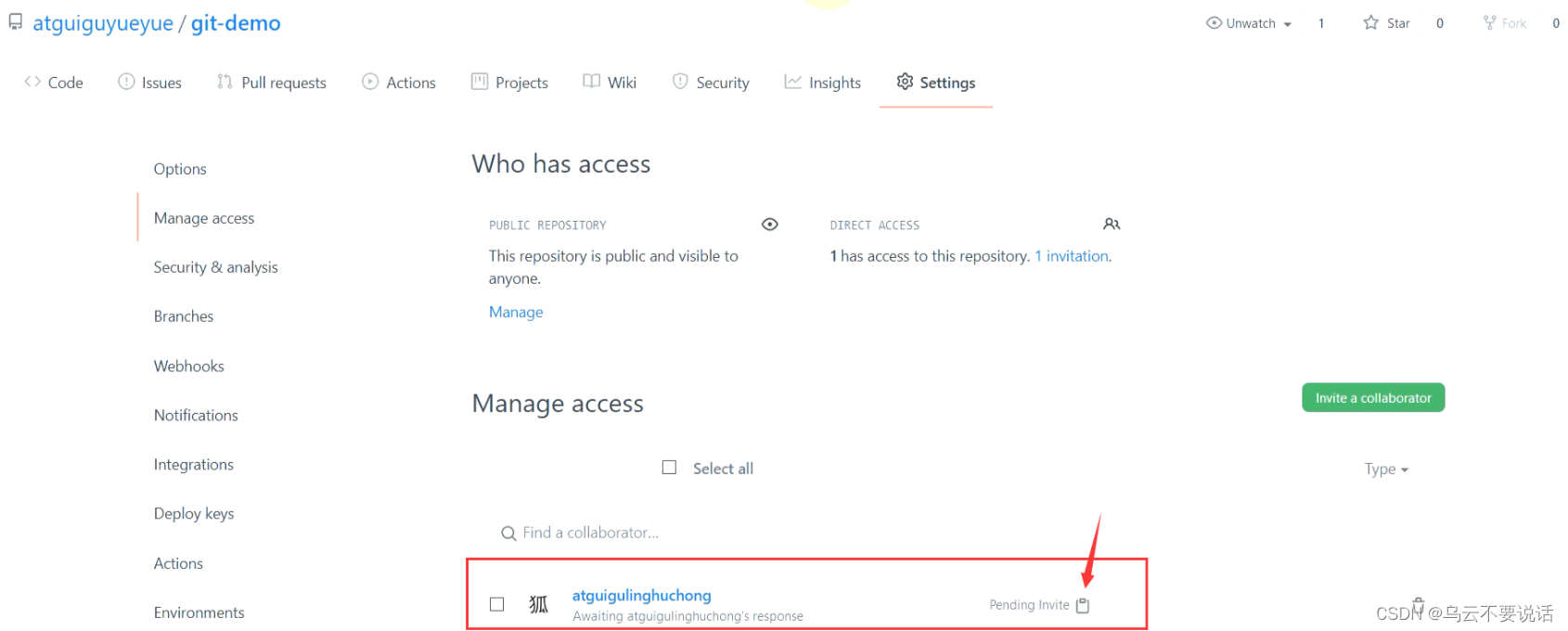Click the star count 0

(1440, 23)
